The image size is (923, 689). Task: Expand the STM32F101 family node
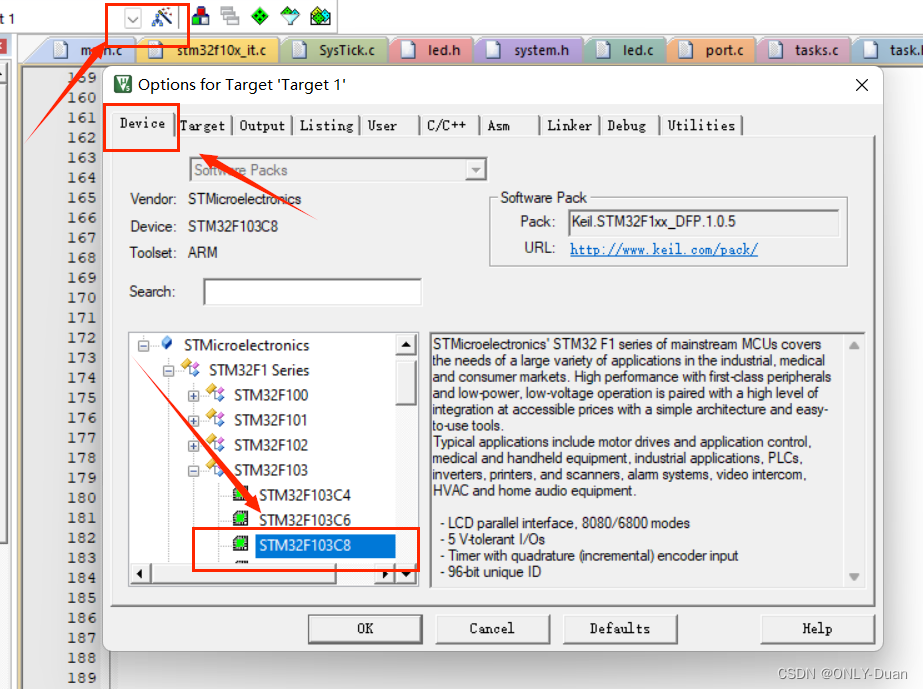click(x=194, y=421)
